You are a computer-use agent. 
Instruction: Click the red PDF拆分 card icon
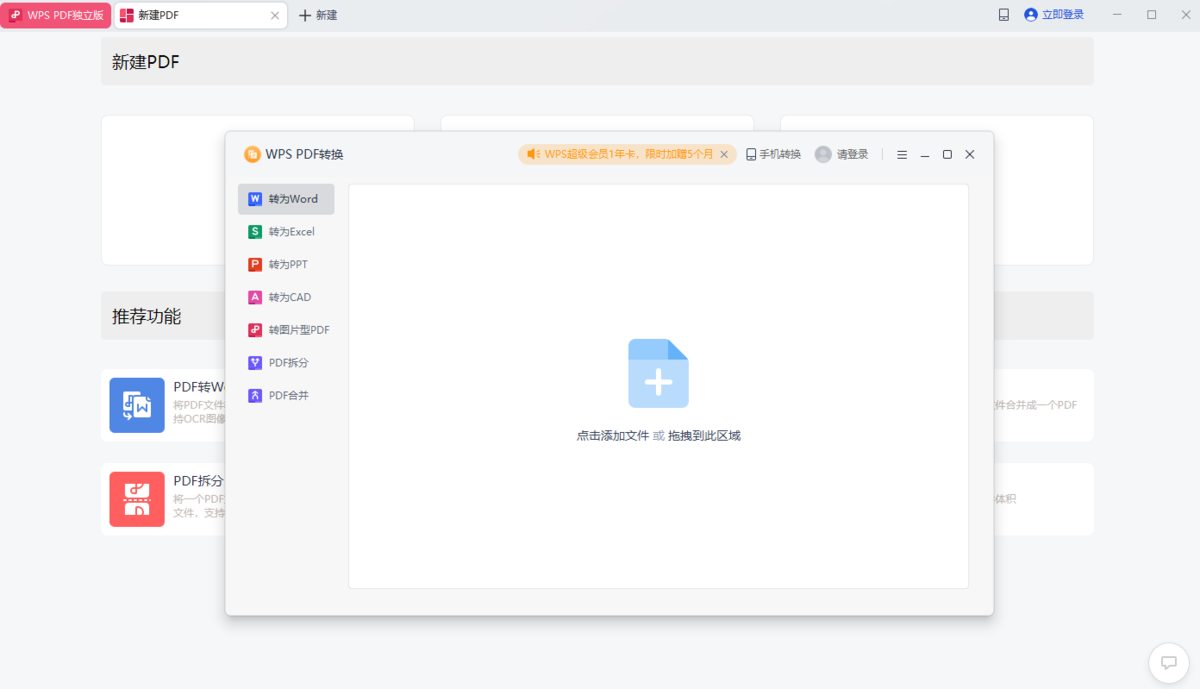137,499
